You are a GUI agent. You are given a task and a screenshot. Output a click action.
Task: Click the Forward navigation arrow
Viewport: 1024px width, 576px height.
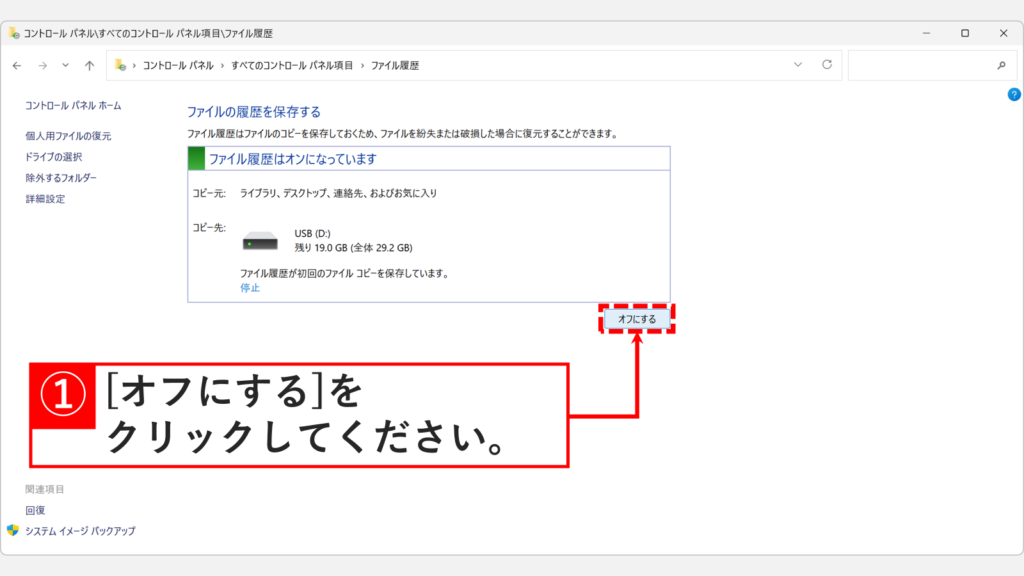click(42, 65)
